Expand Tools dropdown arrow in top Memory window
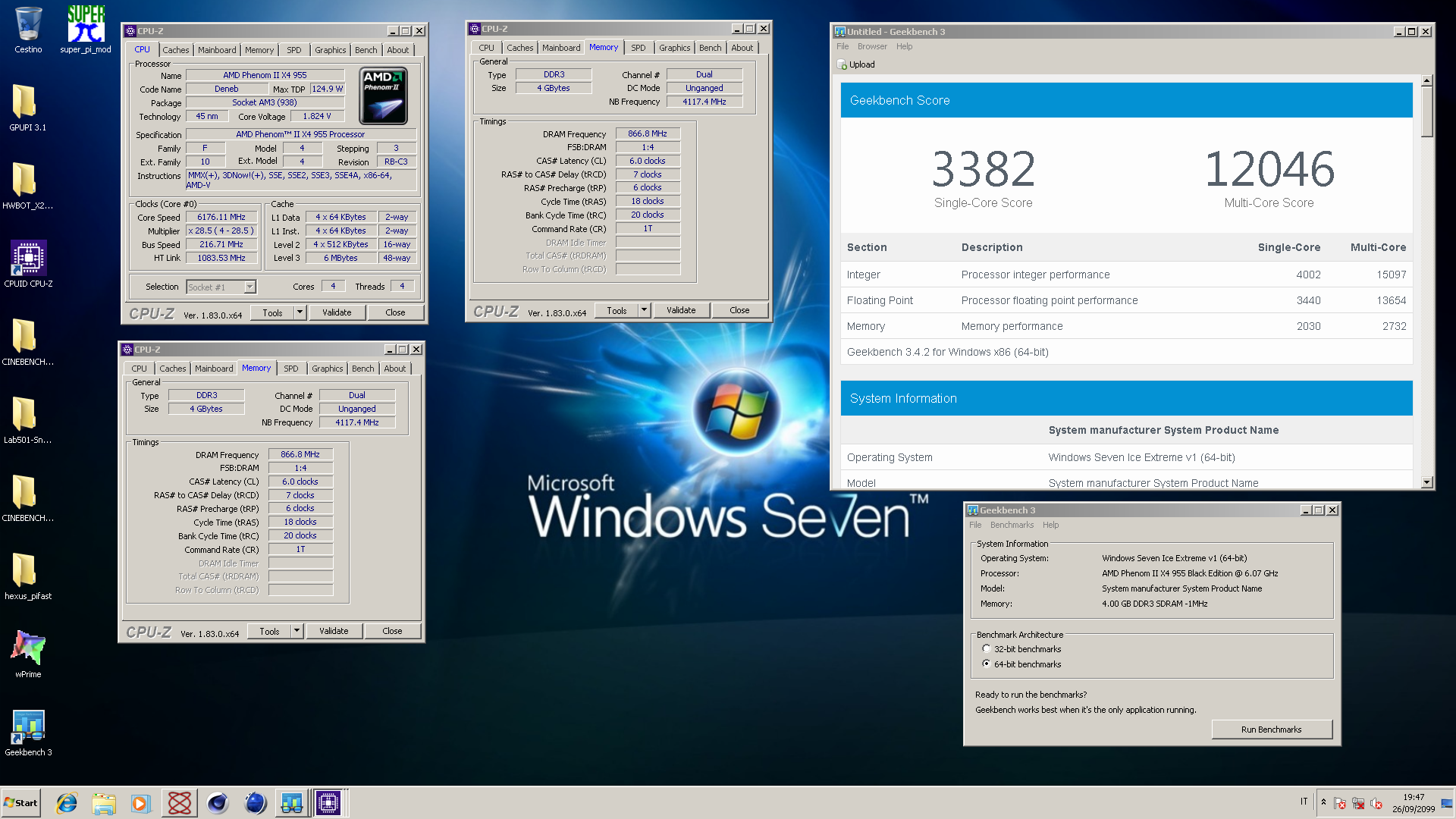 tap(644, 310)
